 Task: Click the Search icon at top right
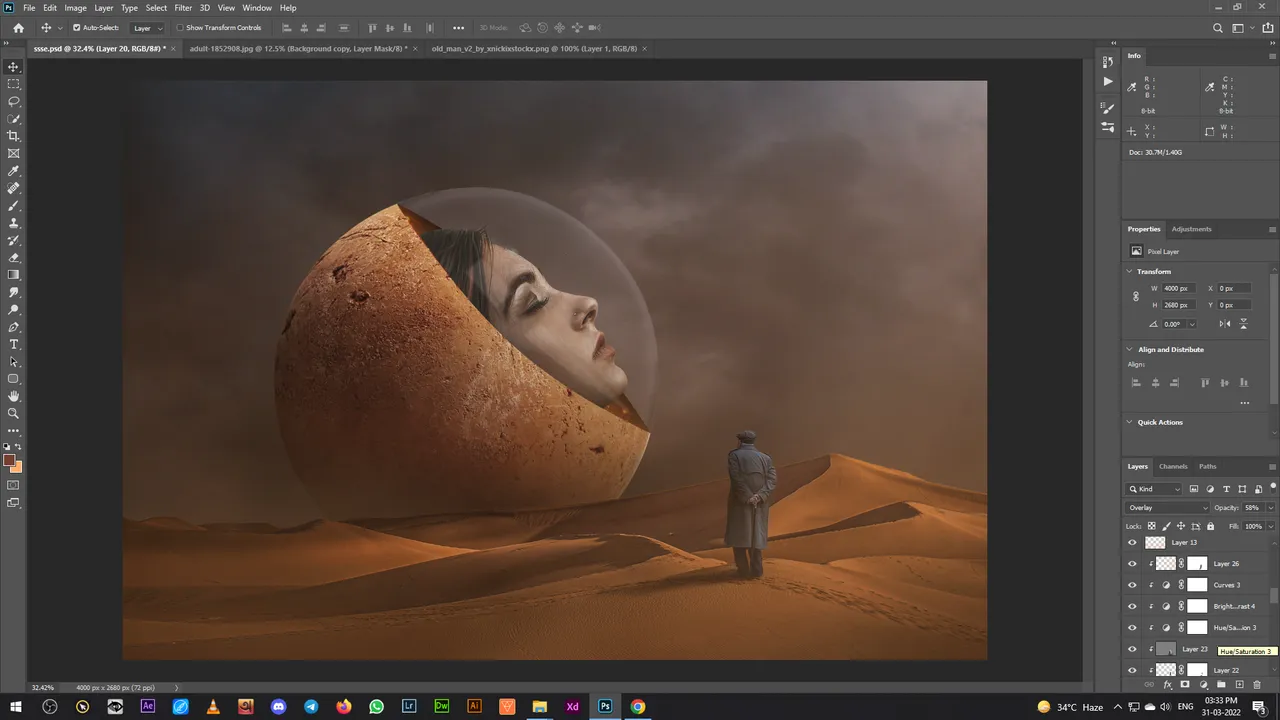(1218, 28)
